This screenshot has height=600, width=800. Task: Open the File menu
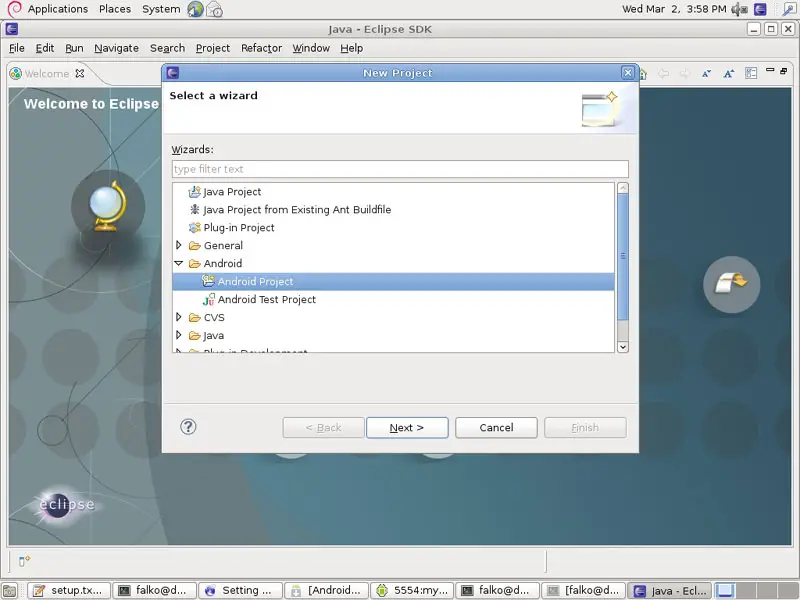[x=17, y=48]
